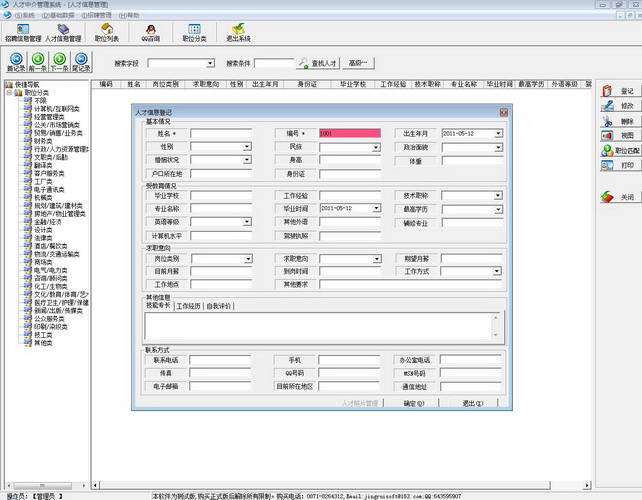Open the 帮助 menu
Screen dimensions: 642x500
129,16
